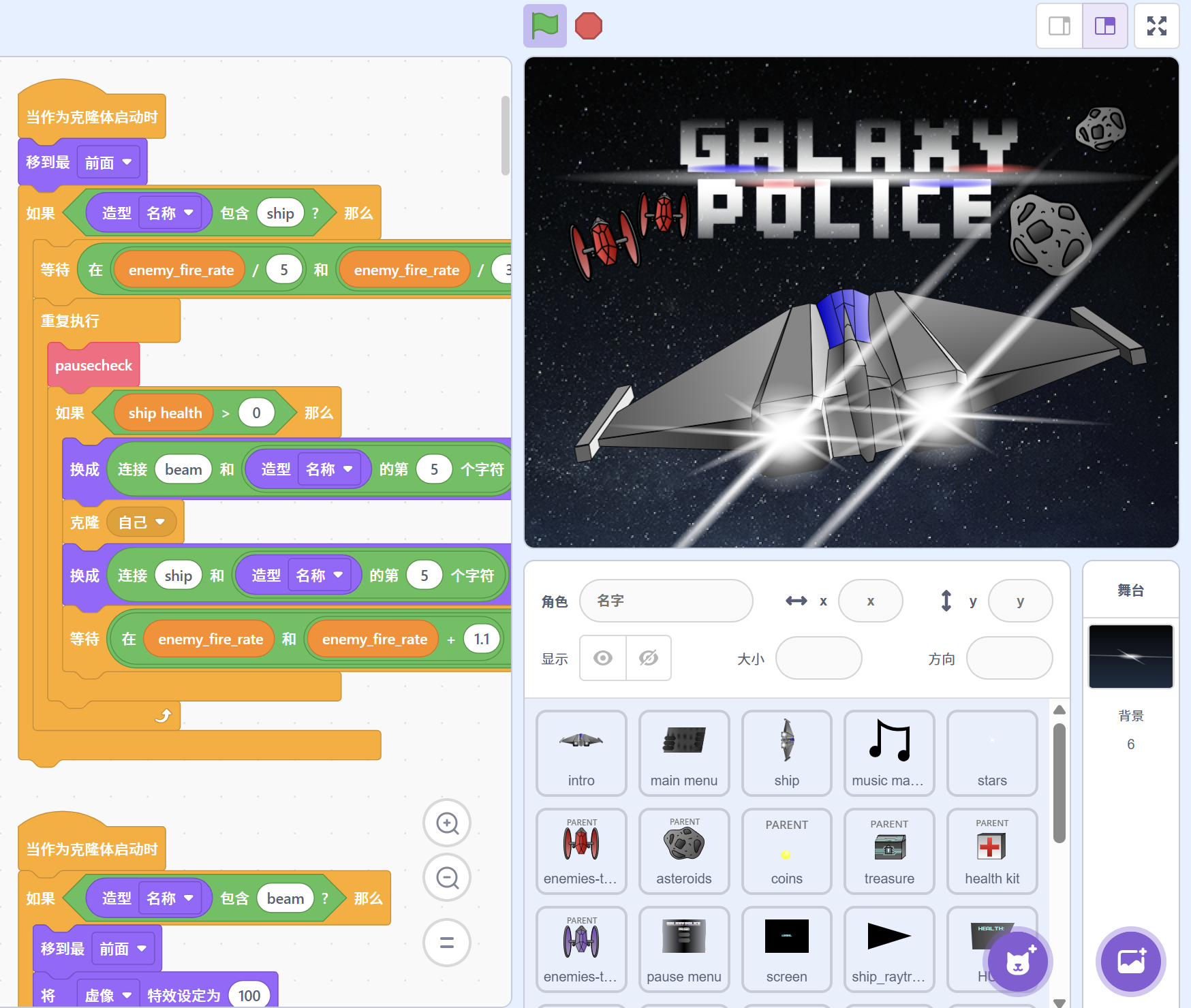Edit the effect value 100
This screenshot has height=1008, width=1191.
(x=249, y=996)
